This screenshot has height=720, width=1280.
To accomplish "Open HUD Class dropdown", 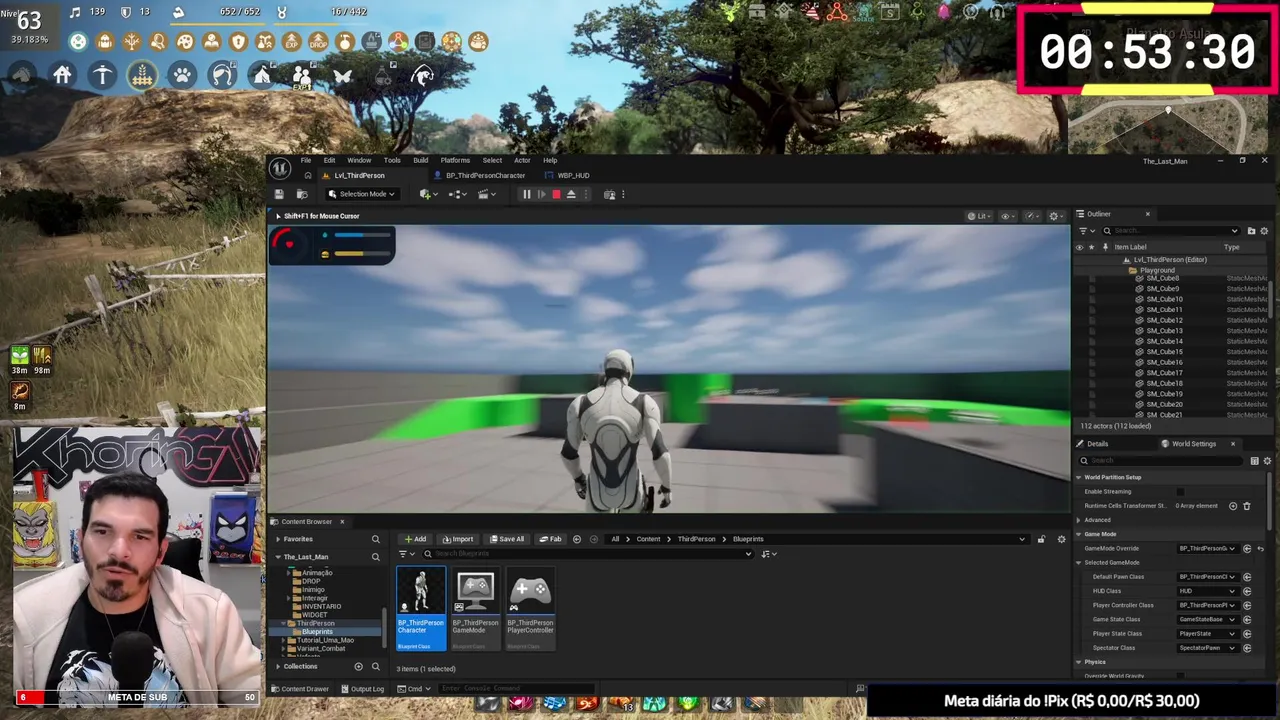I will coord(1208,591).
